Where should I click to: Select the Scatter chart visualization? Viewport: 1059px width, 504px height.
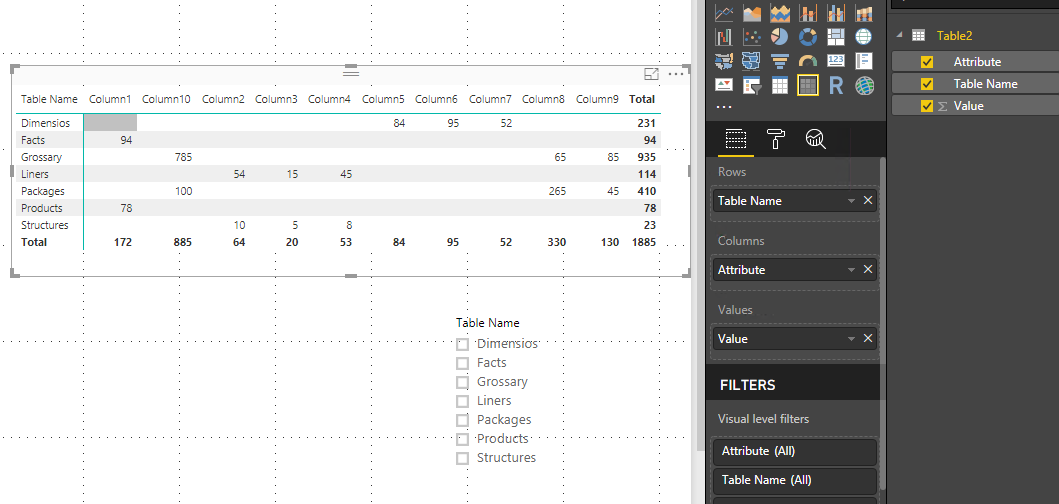point(752,36)
